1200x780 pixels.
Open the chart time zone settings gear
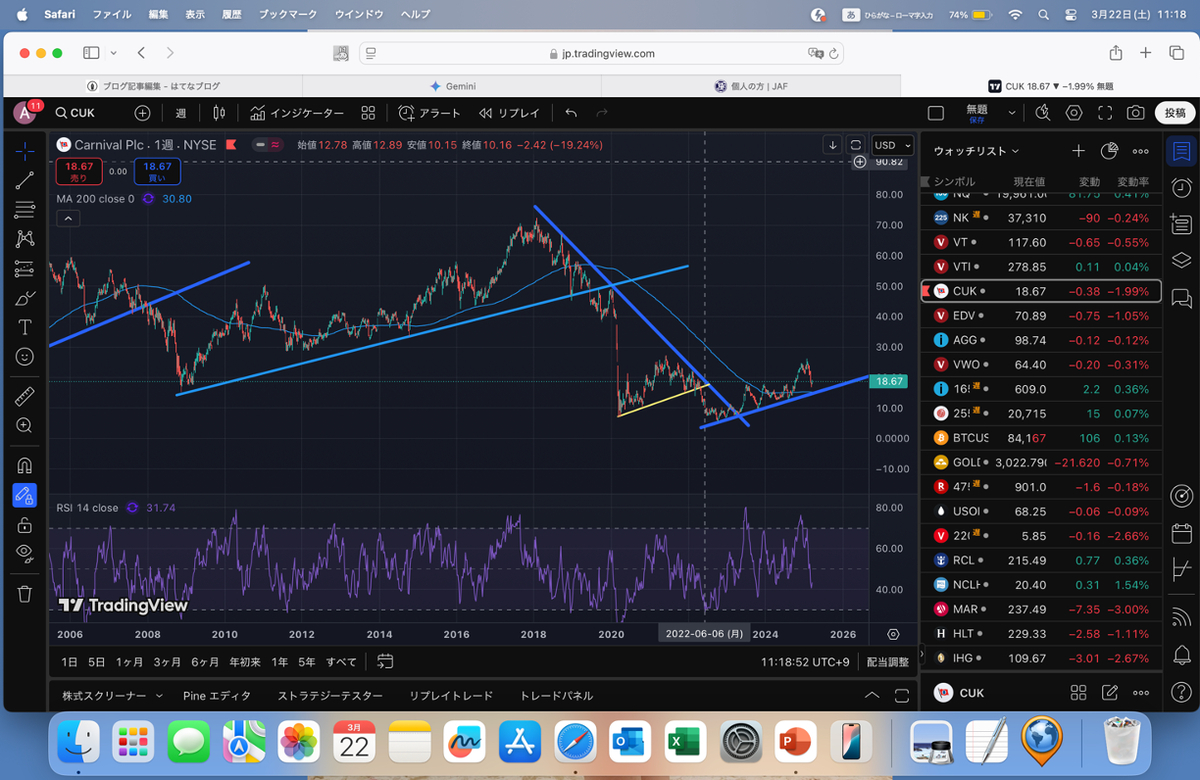point(893,634)
